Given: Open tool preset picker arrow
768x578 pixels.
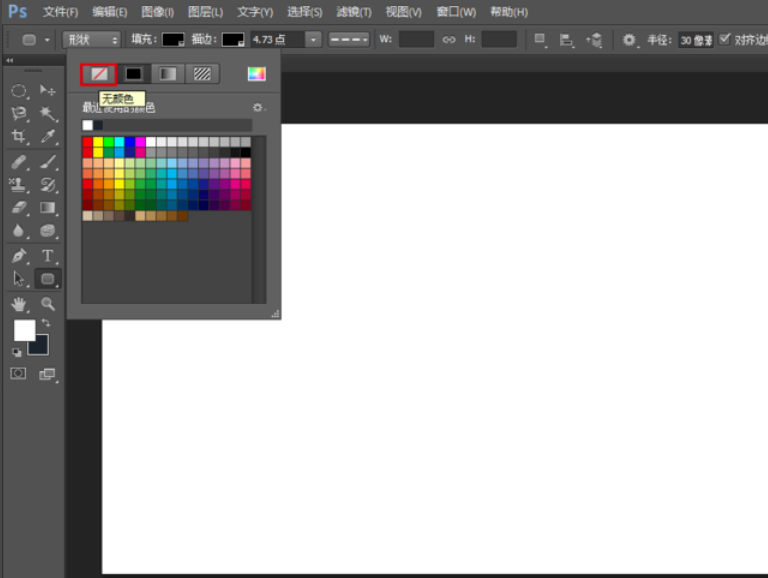Looking at the screenshot, I should click(48, 40).
